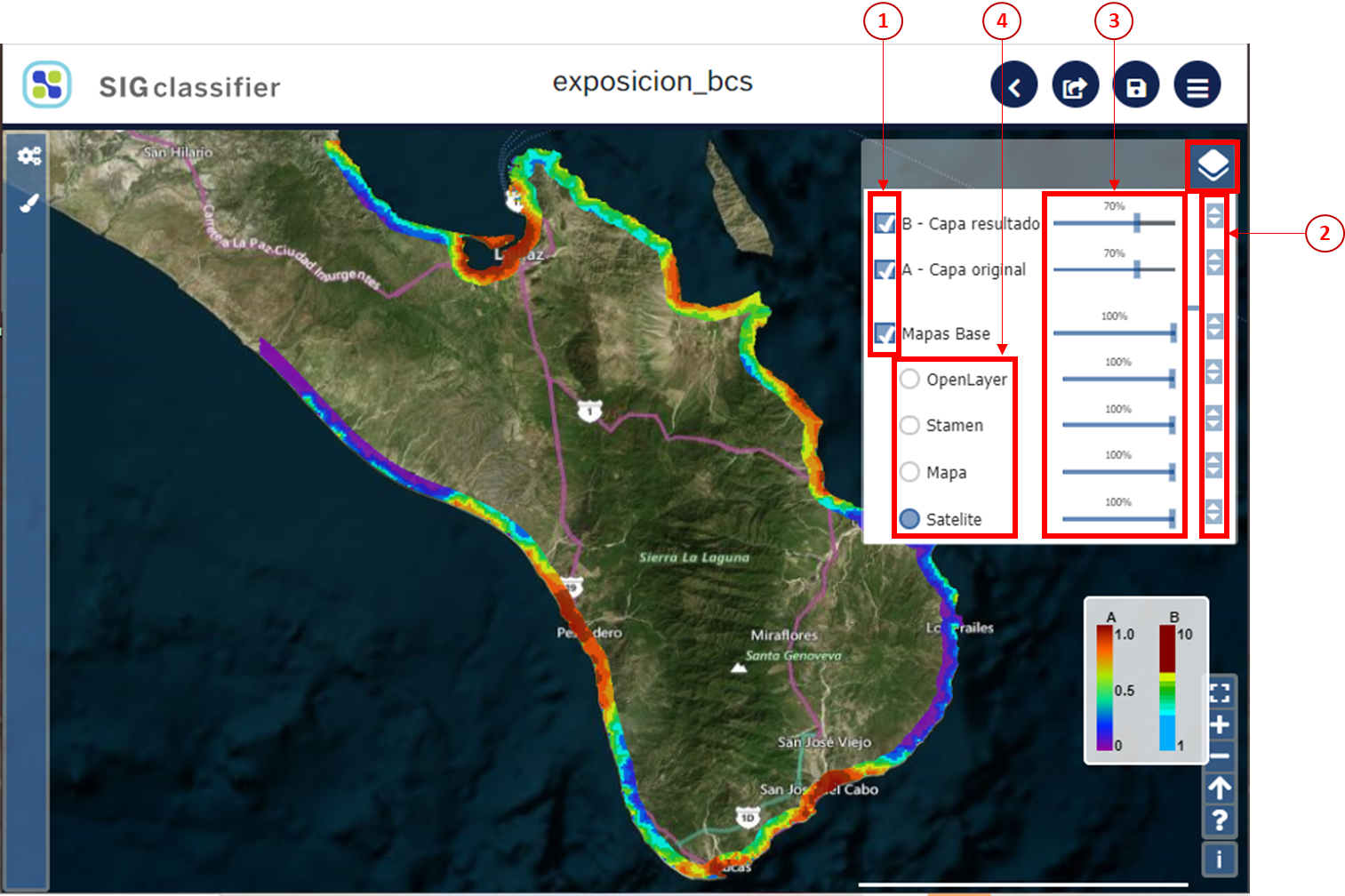Image resolution: width=1345 pixels, height=896 pixels.
Task: Reorder A - Capa original with its arrows
Action: pyautogui.click(x=1214, y=261)
